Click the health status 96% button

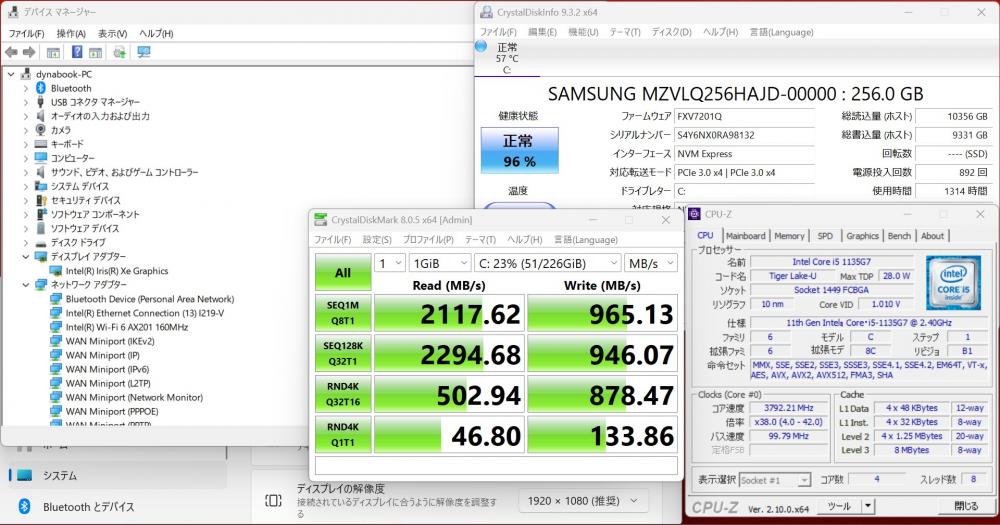click(519, 151)
